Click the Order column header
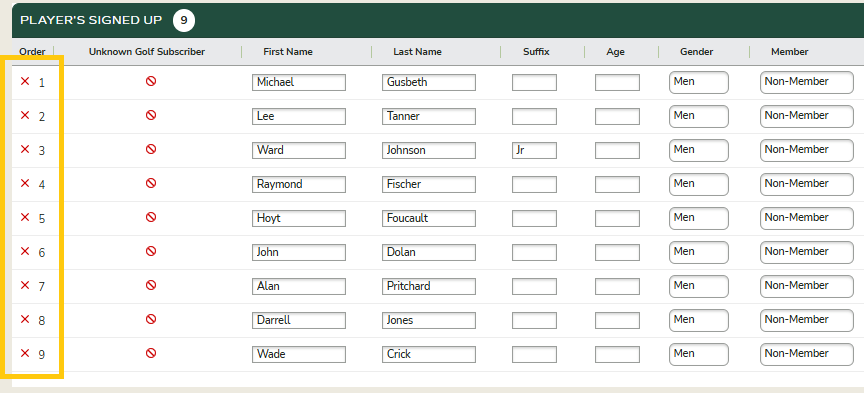The width and height of the screenshot is (864, 393). (33, 52)
